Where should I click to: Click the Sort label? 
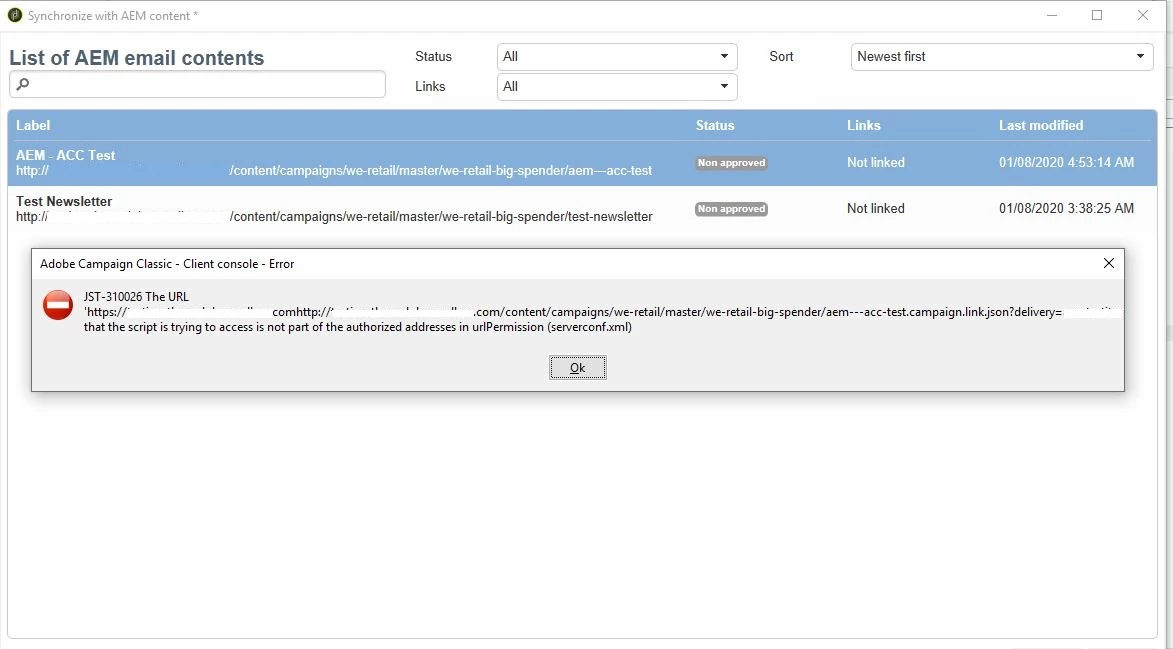[x=781, y=57]
